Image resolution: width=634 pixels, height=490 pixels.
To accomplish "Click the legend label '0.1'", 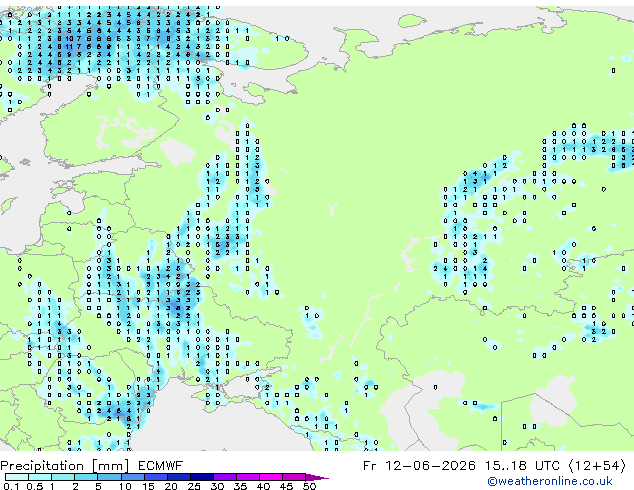I will [x=11, y=486].
